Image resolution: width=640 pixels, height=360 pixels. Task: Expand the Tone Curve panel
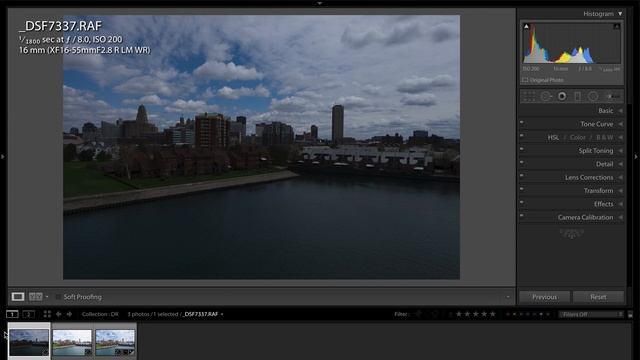620,124
